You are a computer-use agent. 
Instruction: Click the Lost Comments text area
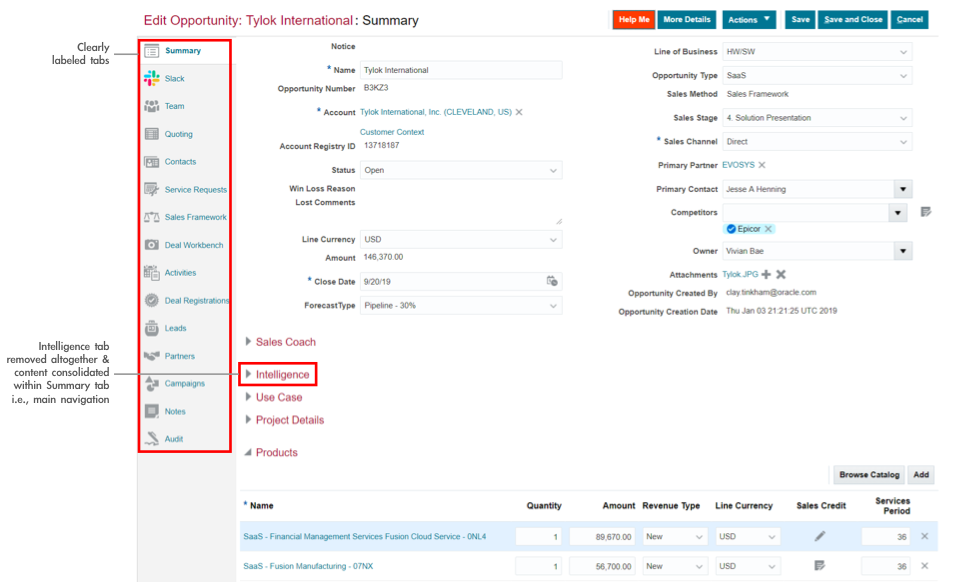tap(461, 211)
